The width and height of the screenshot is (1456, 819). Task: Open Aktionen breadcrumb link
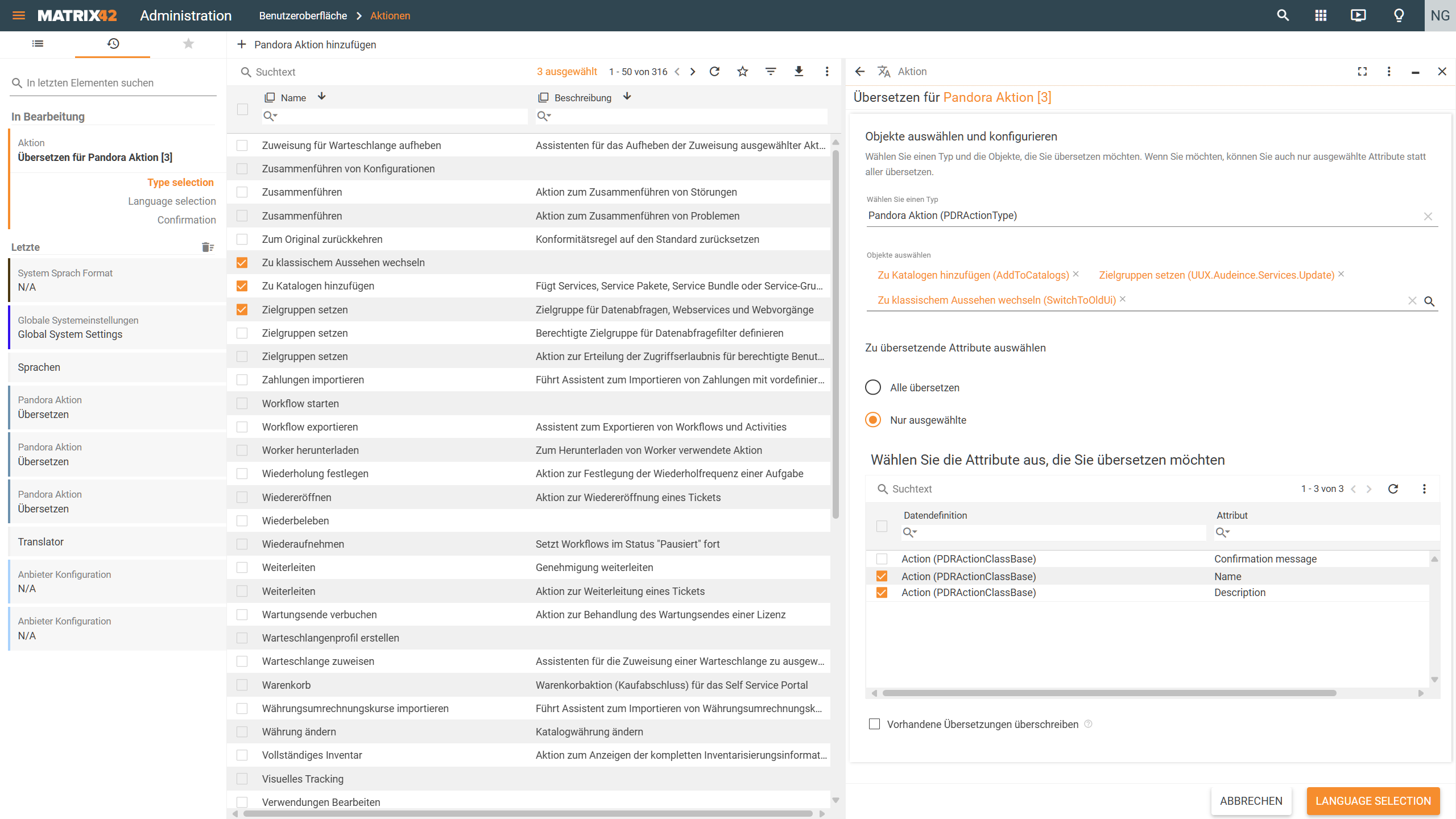(390, 15)
